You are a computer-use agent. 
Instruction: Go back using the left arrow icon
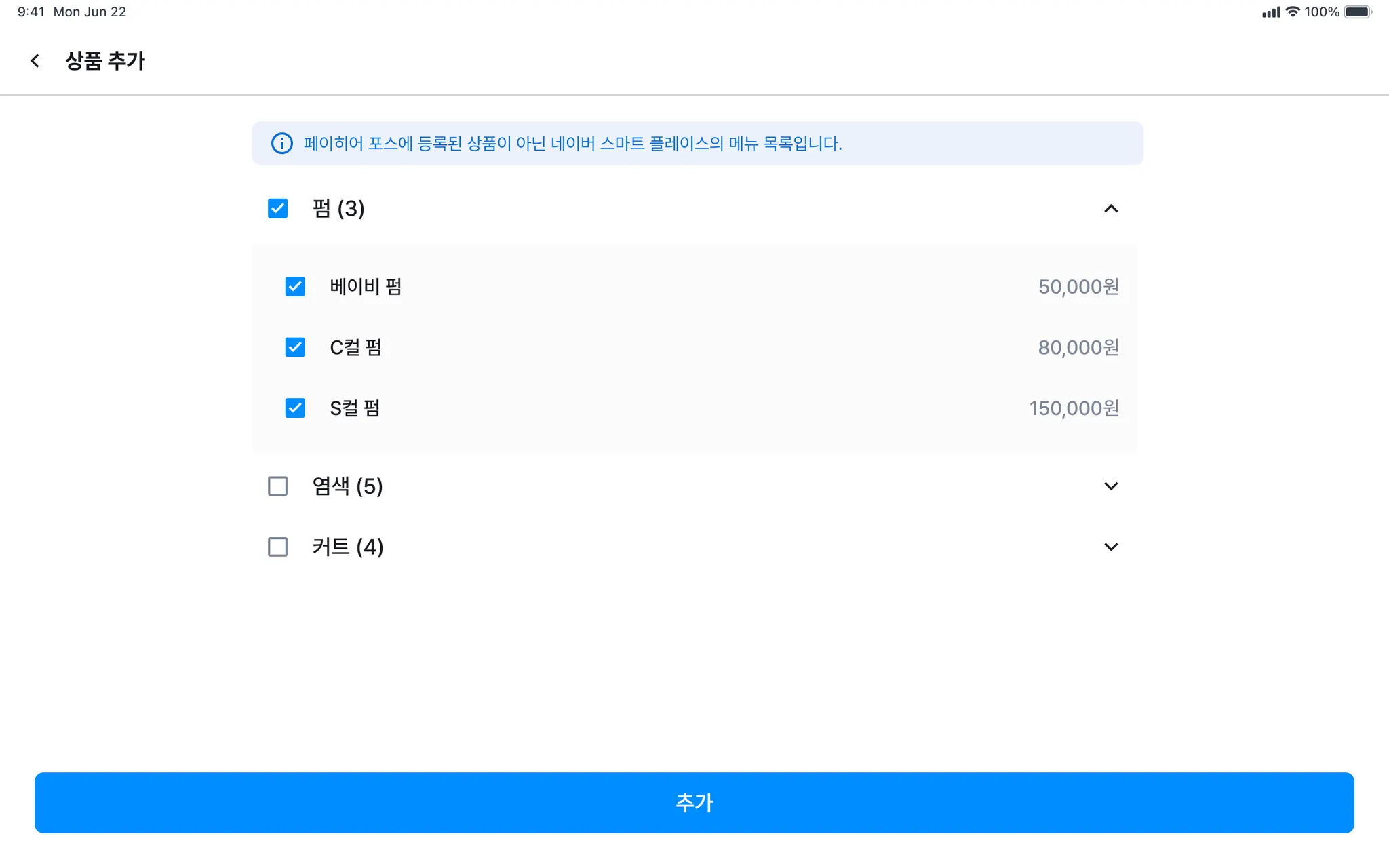pos(35,61)
